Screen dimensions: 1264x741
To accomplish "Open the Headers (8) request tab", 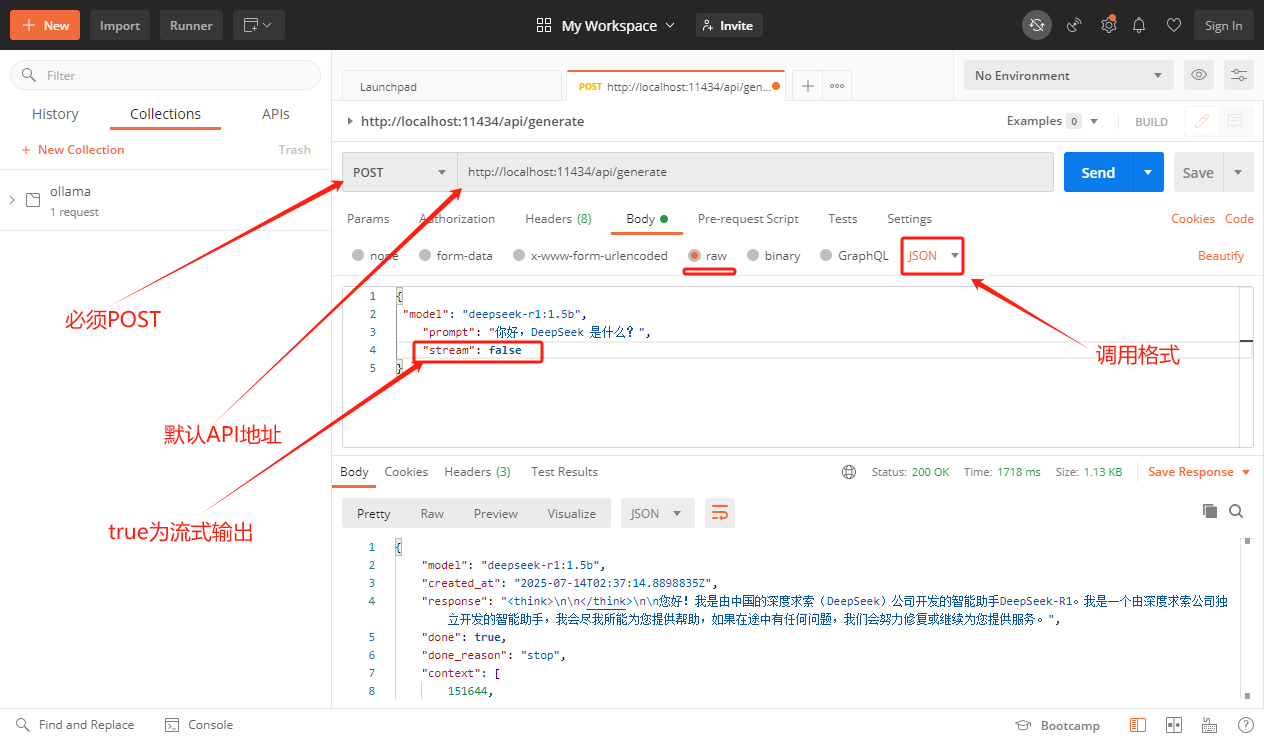I will pyautogui.click(x=558, y=219).
